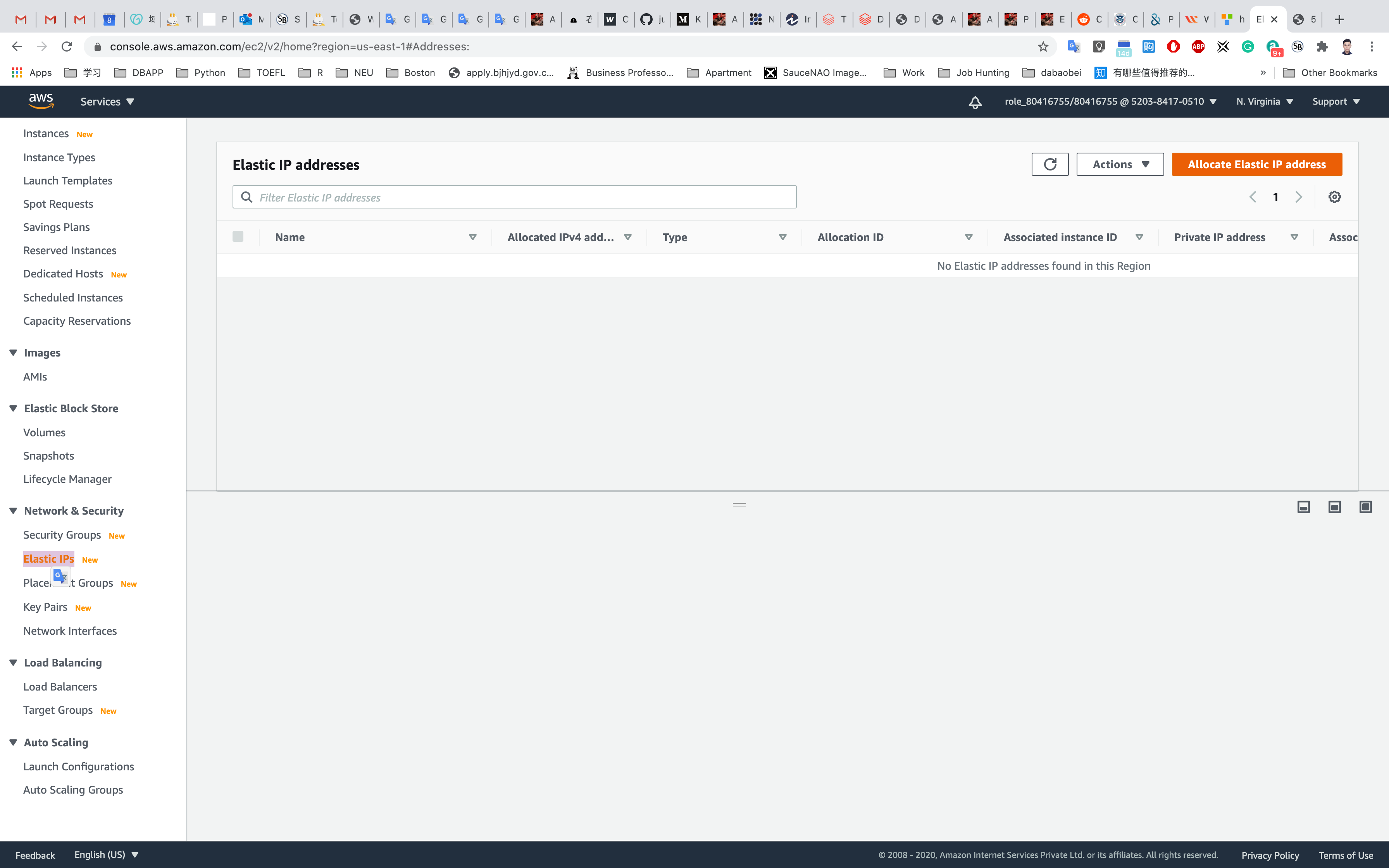1389x868 pixels.
Task: Collapse the Elastic Block Store section
Action: pos(13,408)
